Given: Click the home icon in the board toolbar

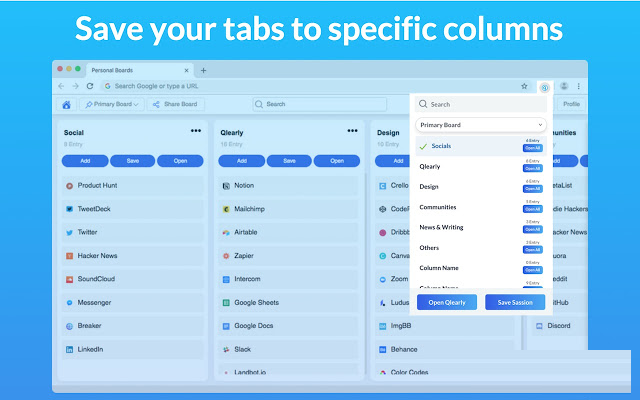Looking at the screenshot, I should click(x=66, y=104).
